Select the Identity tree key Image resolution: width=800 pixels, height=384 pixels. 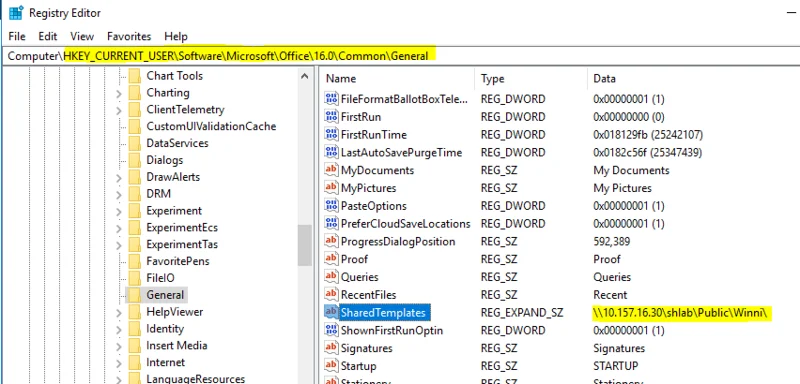(165, 328)
